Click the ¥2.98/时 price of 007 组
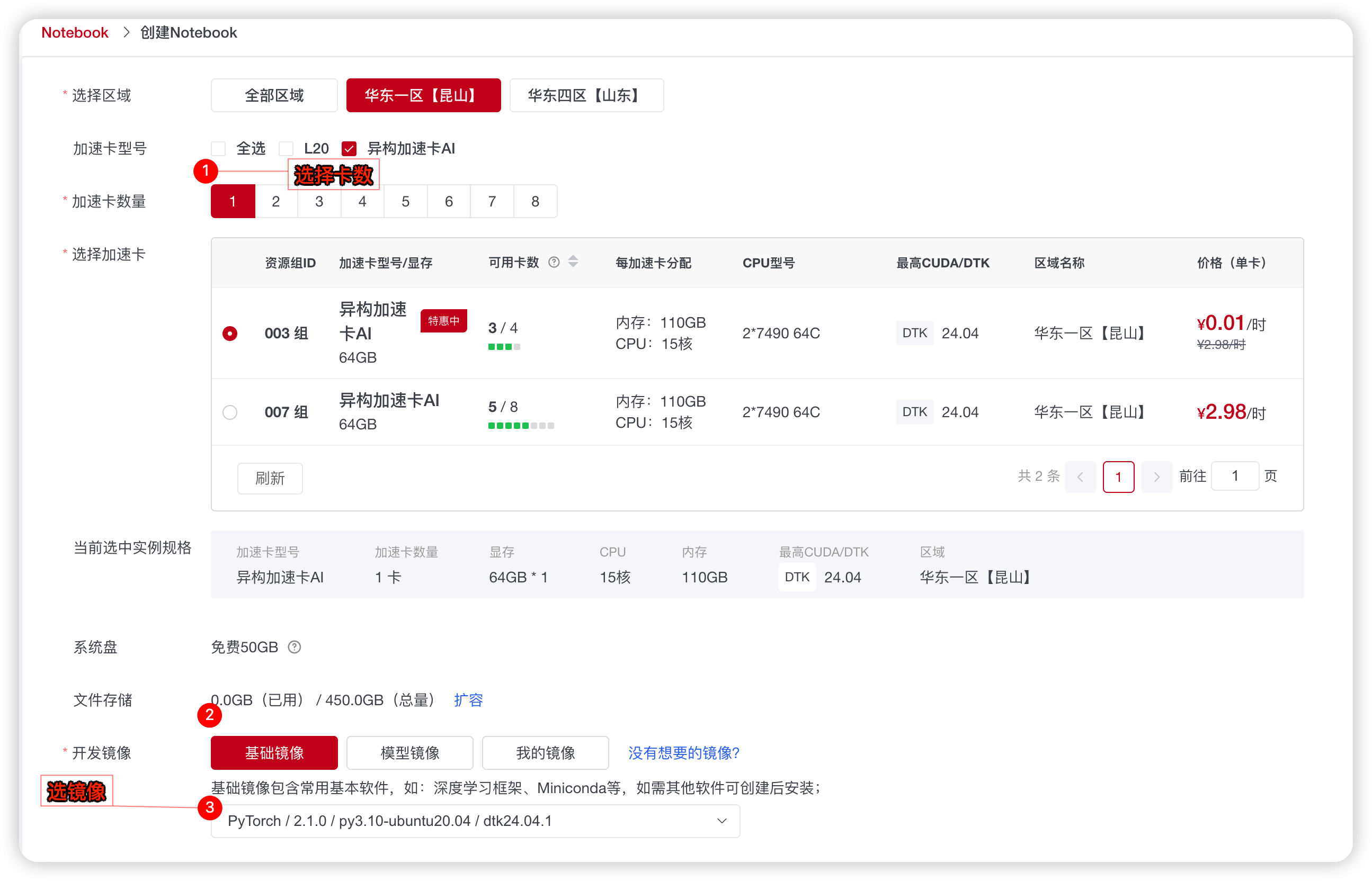Viewport: 1372px width, 881px height. 1231,412
